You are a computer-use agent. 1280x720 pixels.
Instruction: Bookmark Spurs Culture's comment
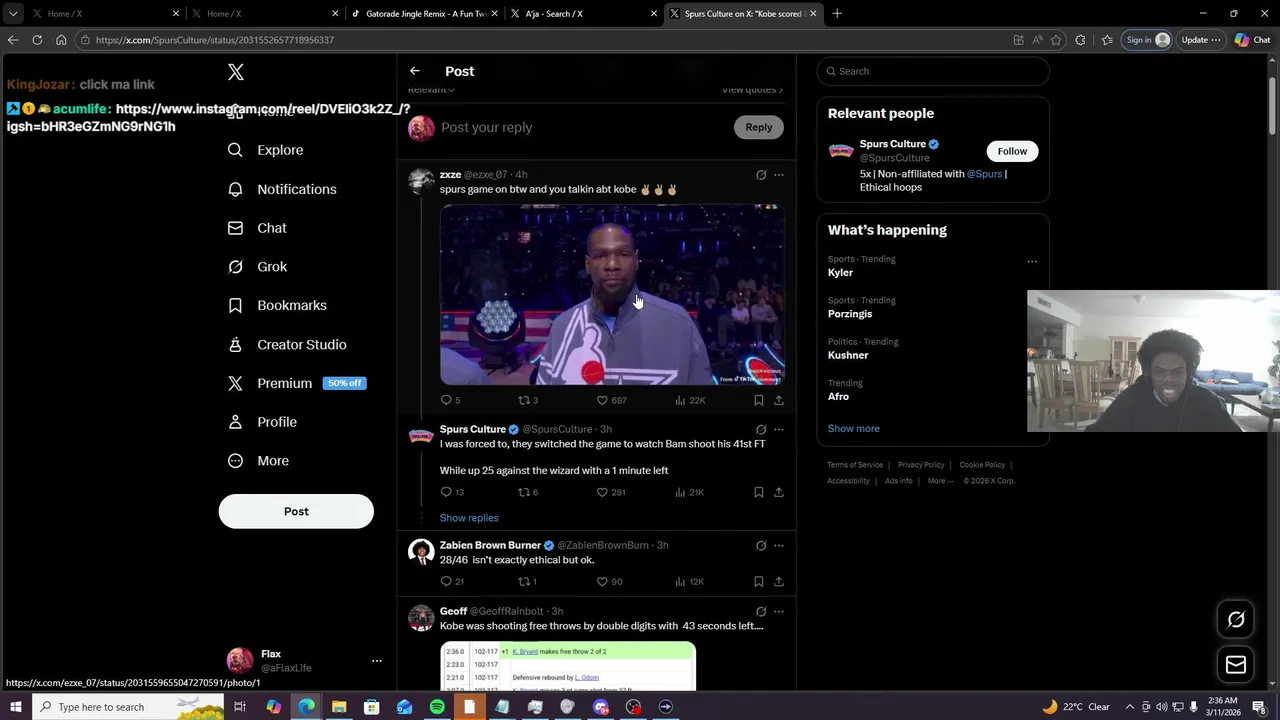759,492
